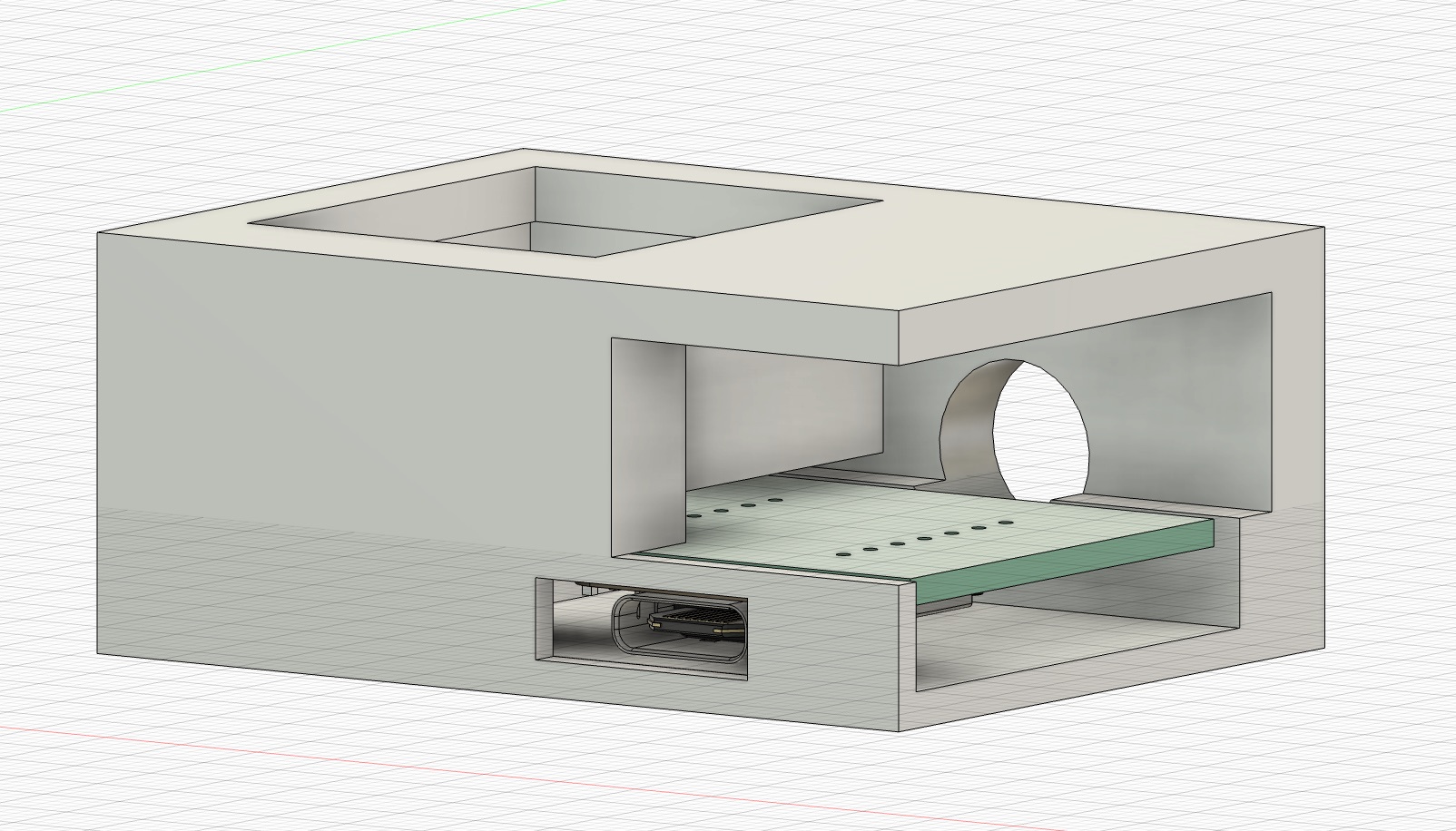1456x831 pixels.
Task: Select the rectangular USB port cutout frame
Action: (x=545, y=626)
